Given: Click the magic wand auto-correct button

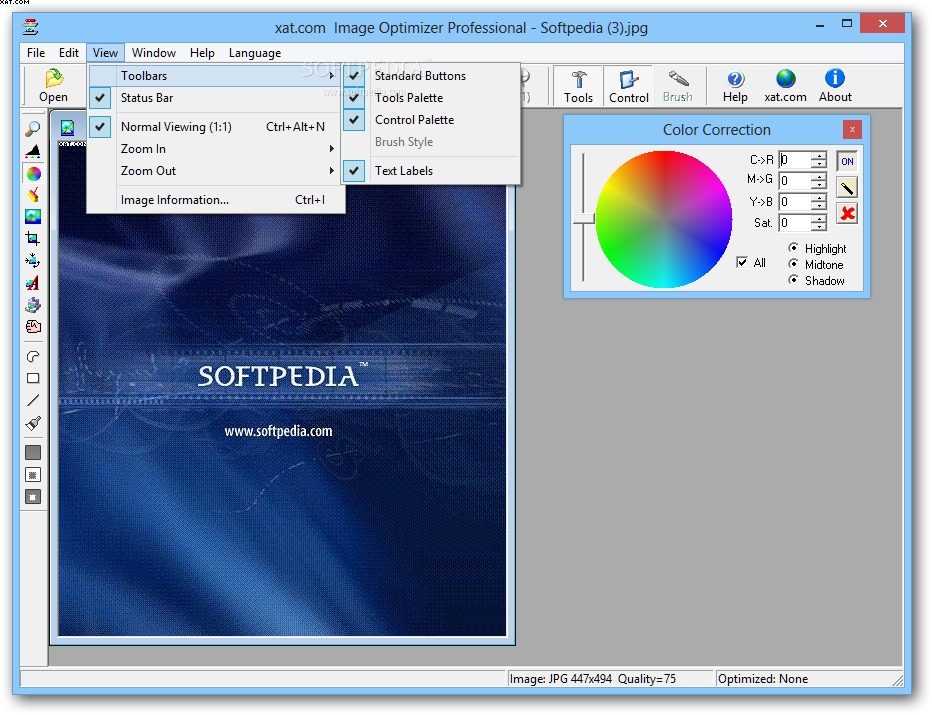Looking at the screenshot, I should 847,188.
